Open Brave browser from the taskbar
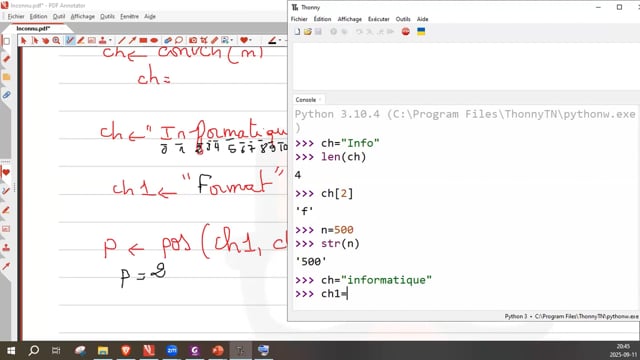The image size is (640, 360). 126,350
